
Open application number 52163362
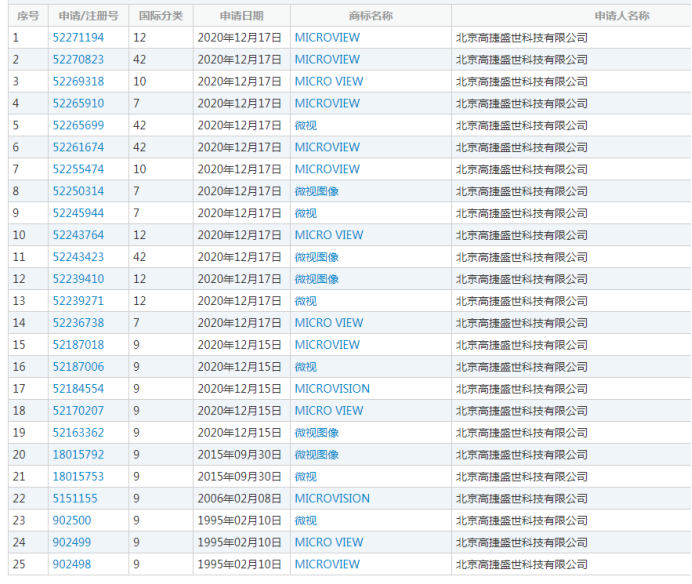78,433
